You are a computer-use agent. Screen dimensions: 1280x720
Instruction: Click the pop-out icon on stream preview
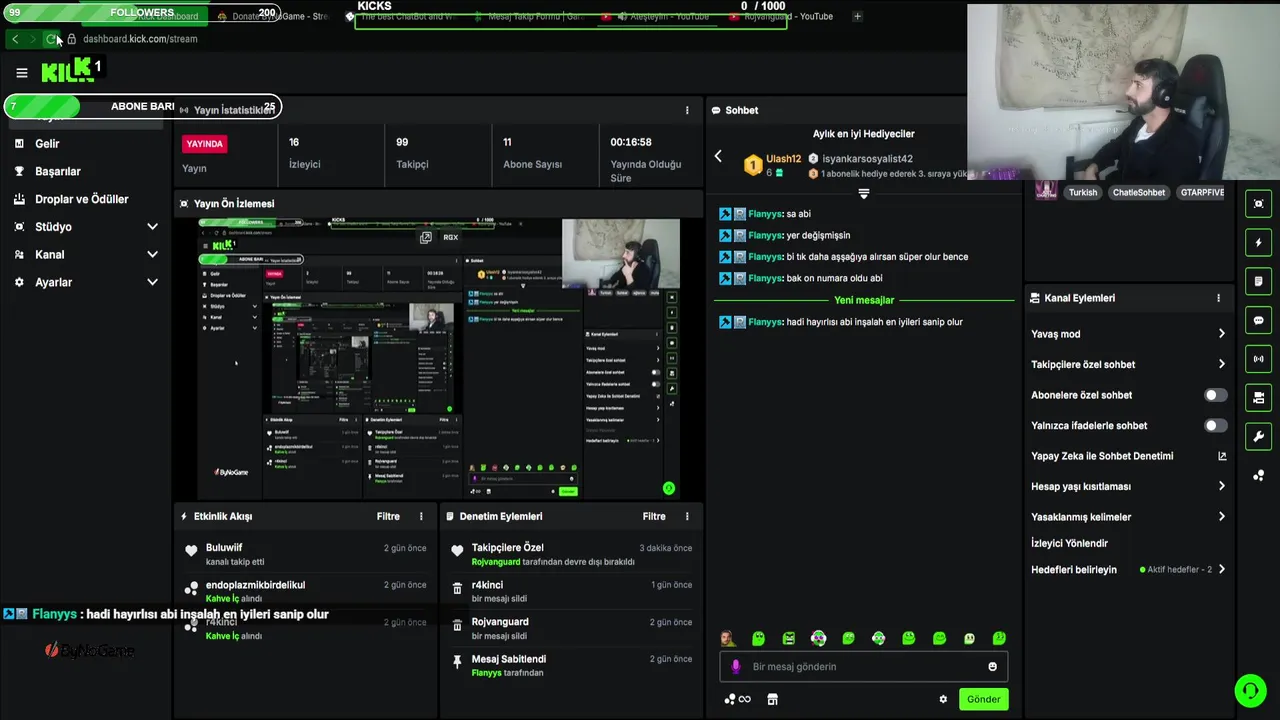pyautogui.click(x=426, y=237)
